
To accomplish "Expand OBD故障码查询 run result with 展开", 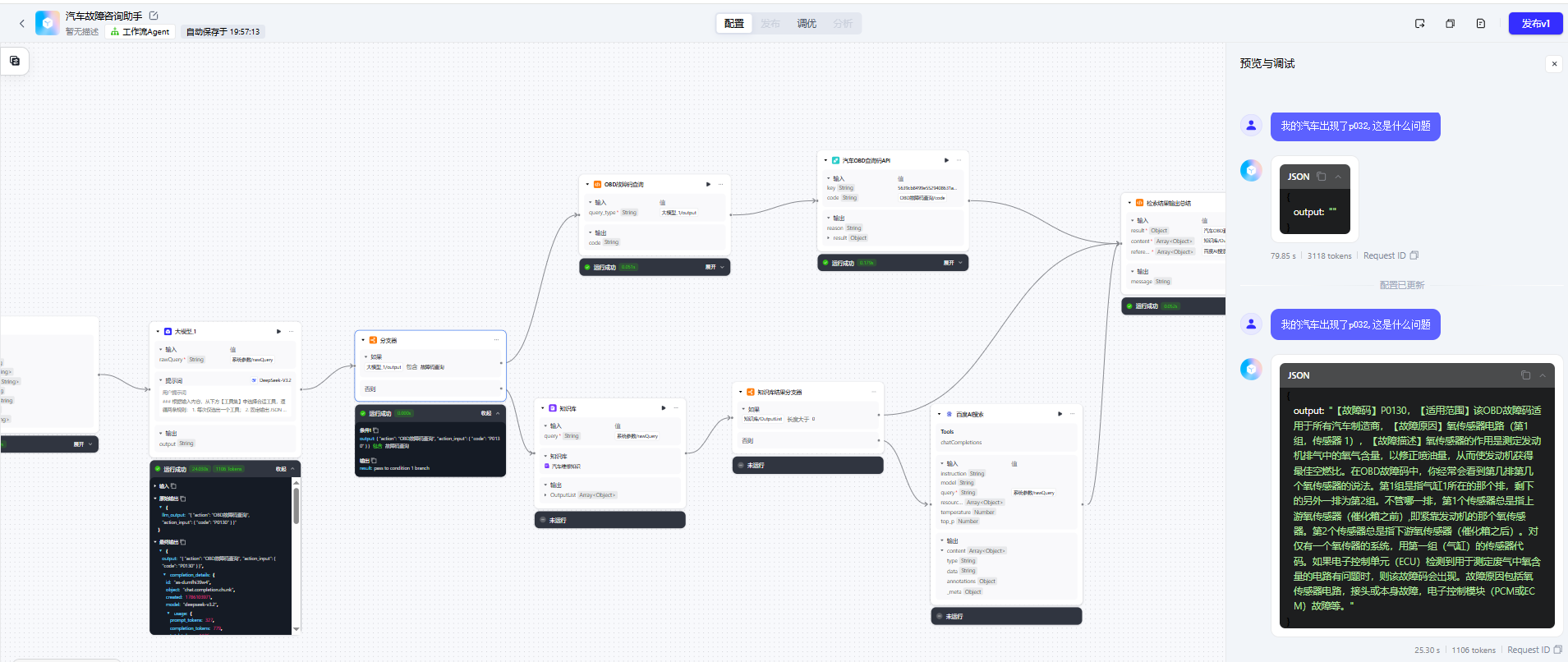I will click(x=715, y=267).
